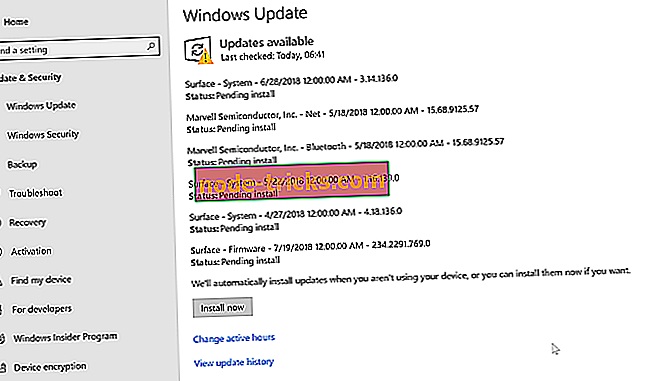Viewport: 645px width, 381px height.
Task: Select Marvell Semiconductor Bluetooth update entry
Action: pos(346,152)
